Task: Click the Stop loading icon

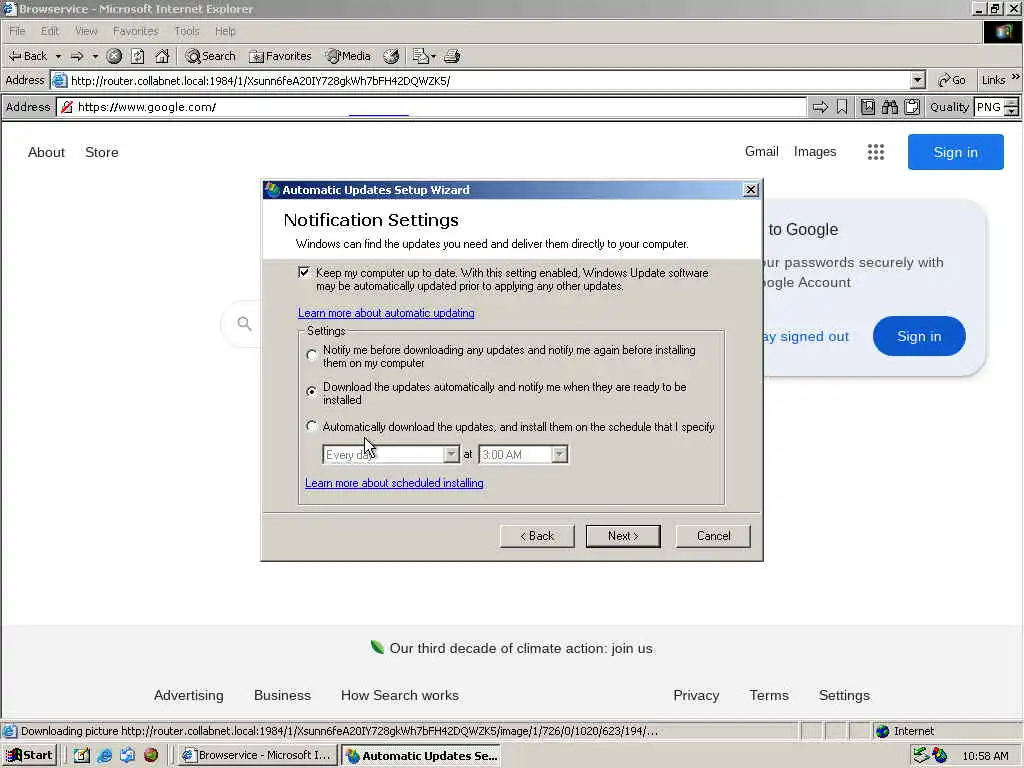Action: pyautogui.click(x=114, y=56)
